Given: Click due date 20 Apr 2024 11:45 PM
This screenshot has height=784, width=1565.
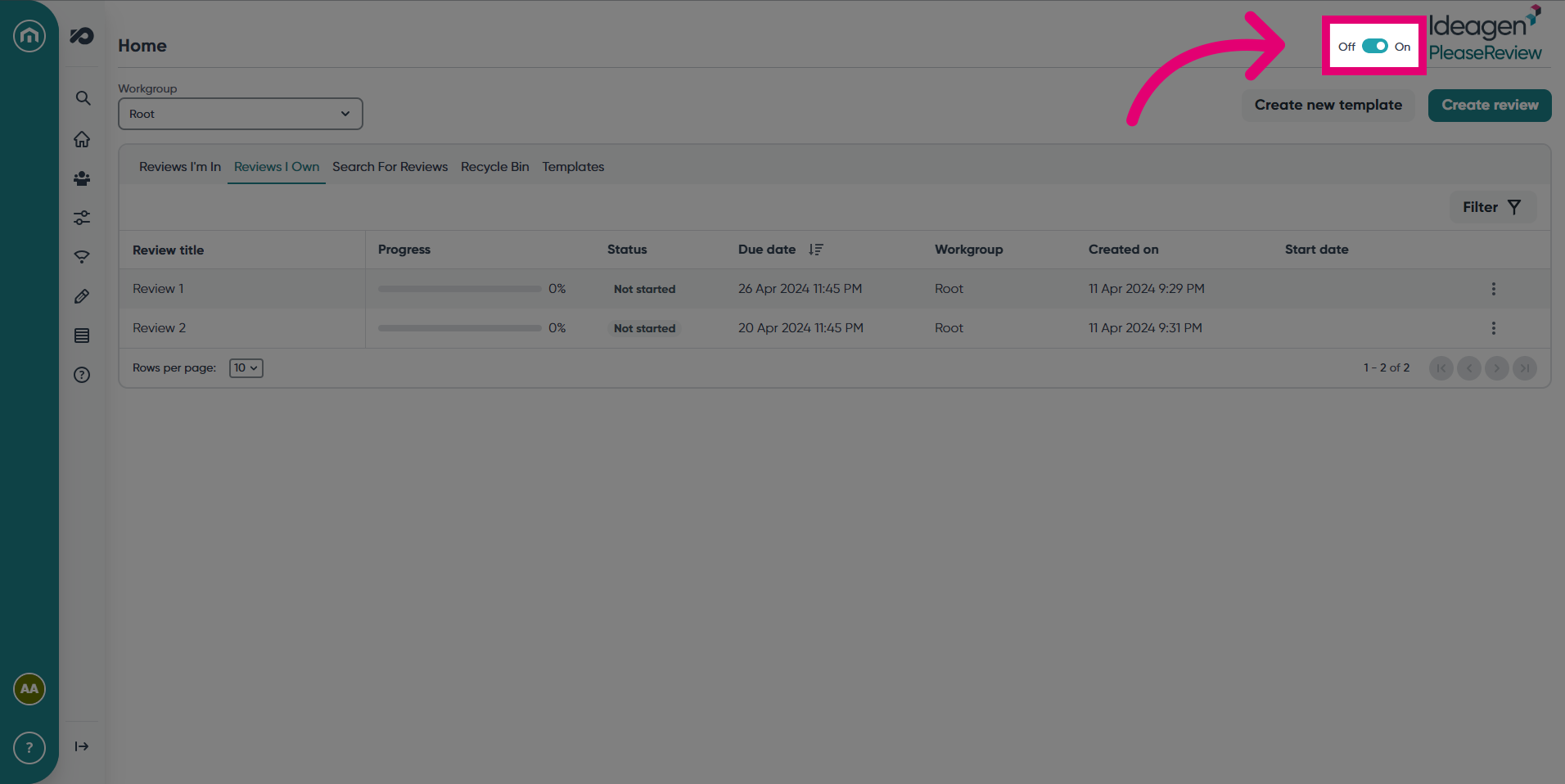Looking at the screenshot, I should [801, 328].
